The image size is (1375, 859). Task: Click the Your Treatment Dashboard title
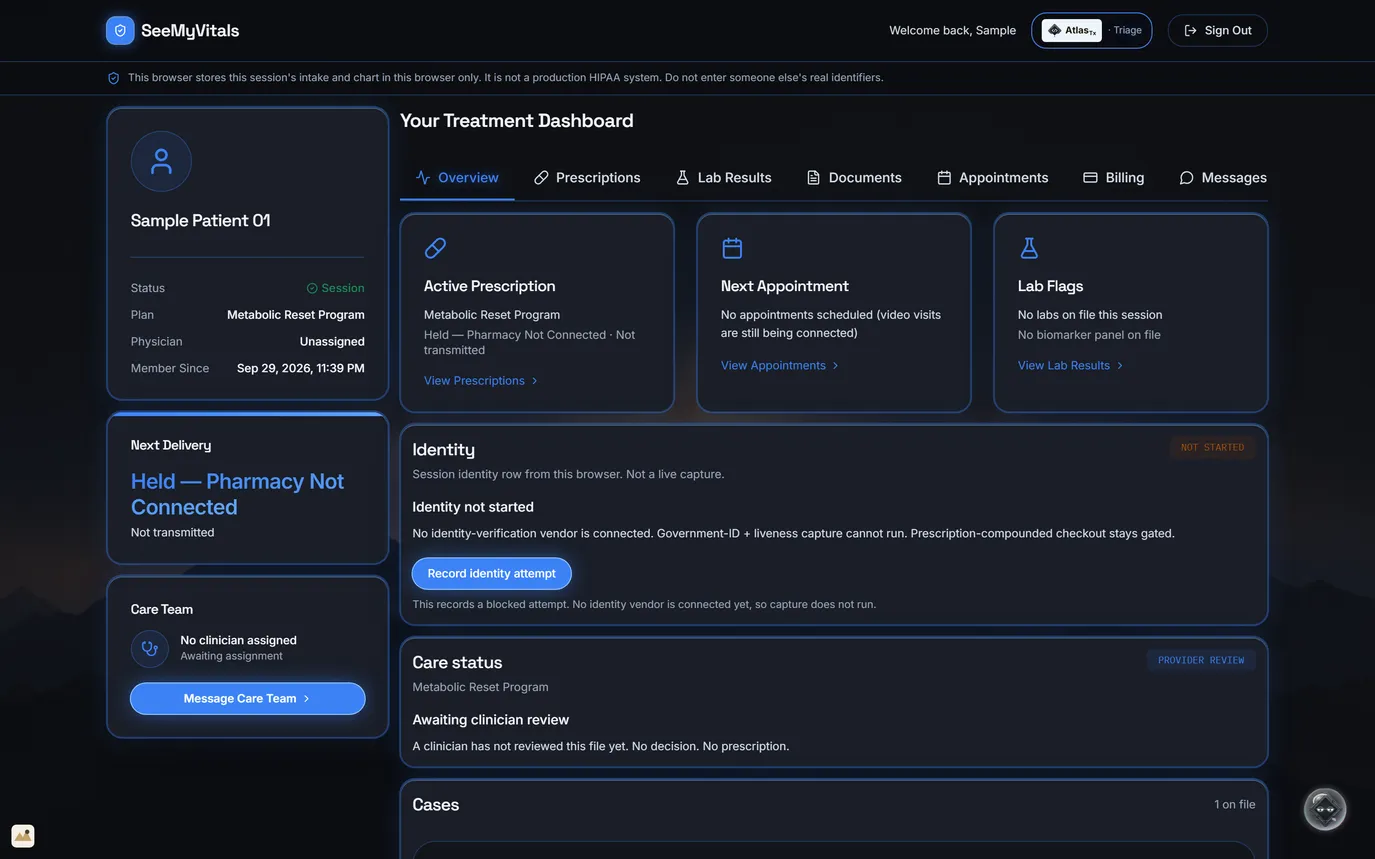pyautogui.click(x=517, y=121)
